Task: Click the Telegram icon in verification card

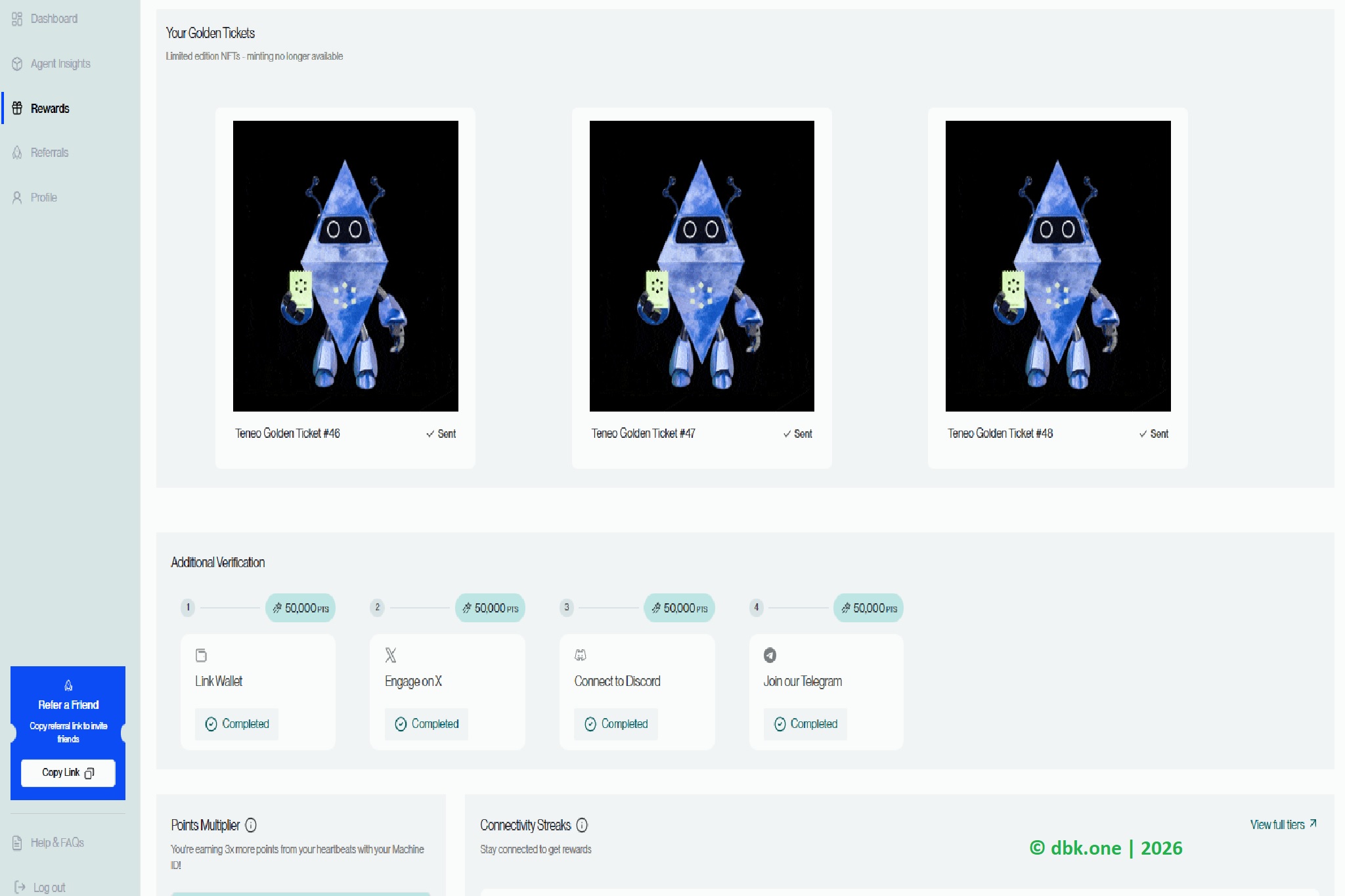Action: point(770,655)
